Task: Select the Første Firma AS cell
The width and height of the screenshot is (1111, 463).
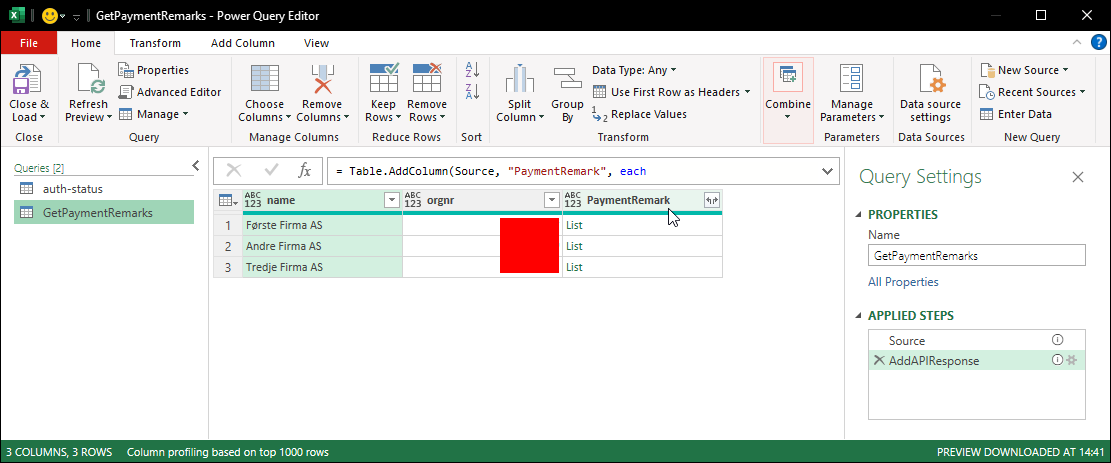Action: click(x=322, y=225)
